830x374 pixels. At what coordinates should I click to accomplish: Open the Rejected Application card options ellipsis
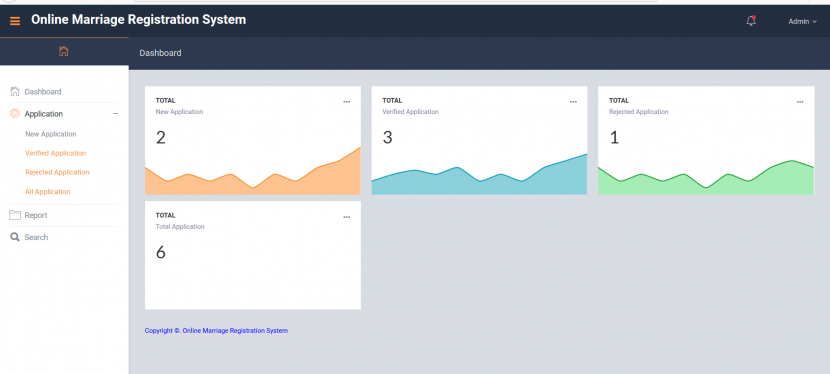[x=800, y=102]
